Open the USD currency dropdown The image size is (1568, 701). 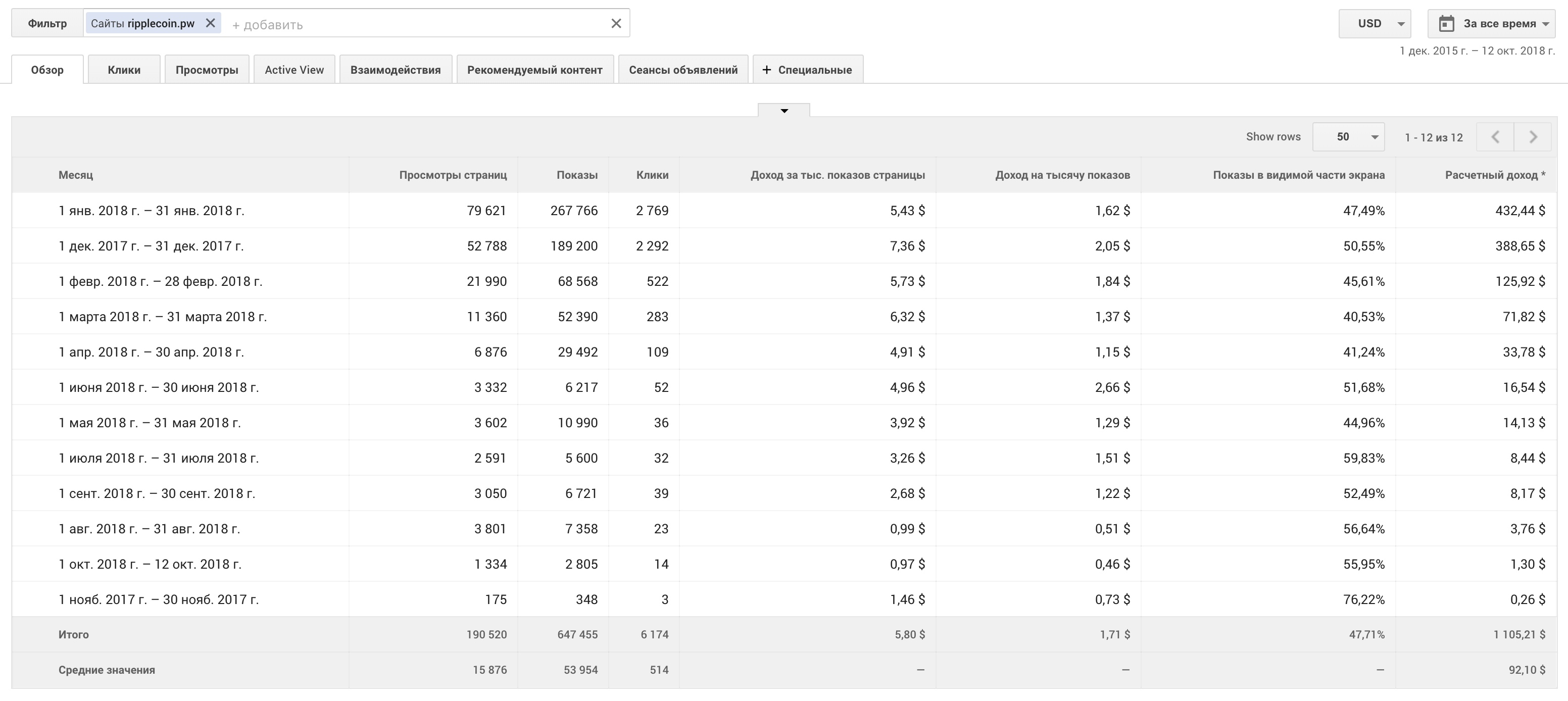(1375, 24)
